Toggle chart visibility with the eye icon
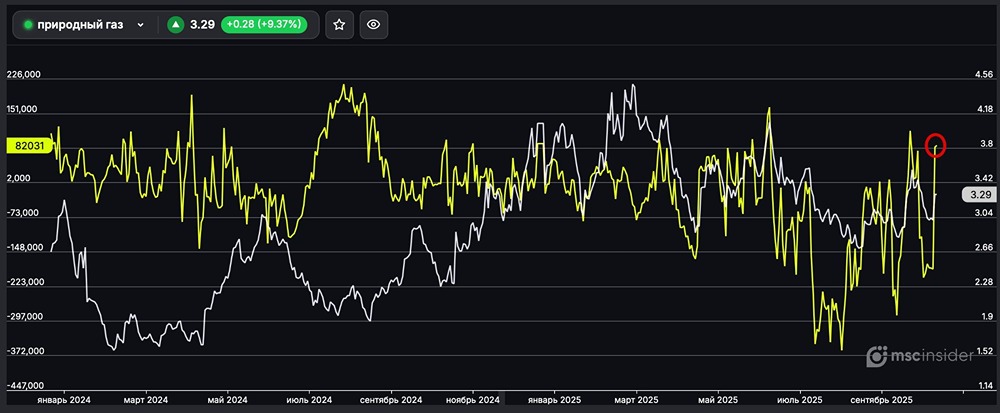The width and height of the screenshot is (1000, 413). [373, 25]
